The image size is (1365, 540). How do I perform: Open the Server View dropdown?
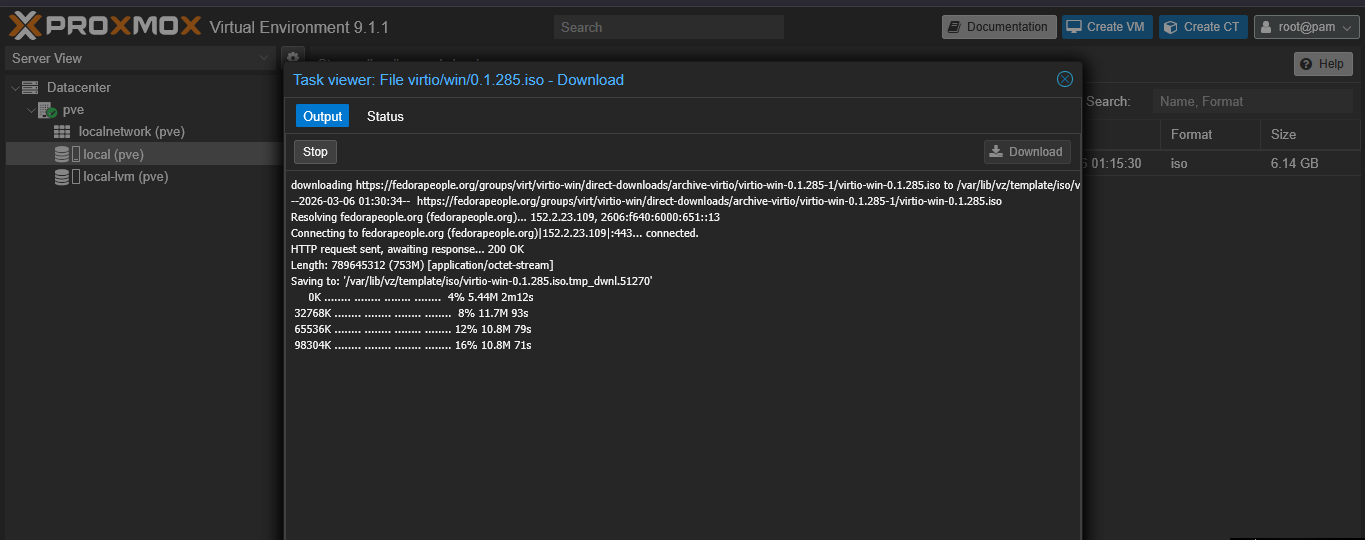[264, 58]
